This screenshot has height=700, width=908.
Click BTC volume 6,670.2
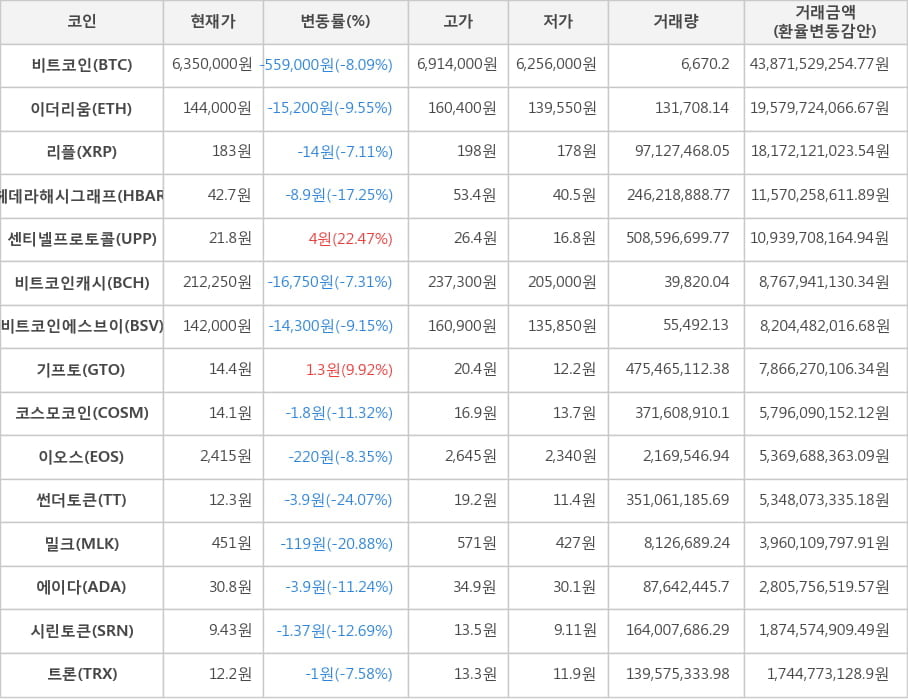[705, 64]
